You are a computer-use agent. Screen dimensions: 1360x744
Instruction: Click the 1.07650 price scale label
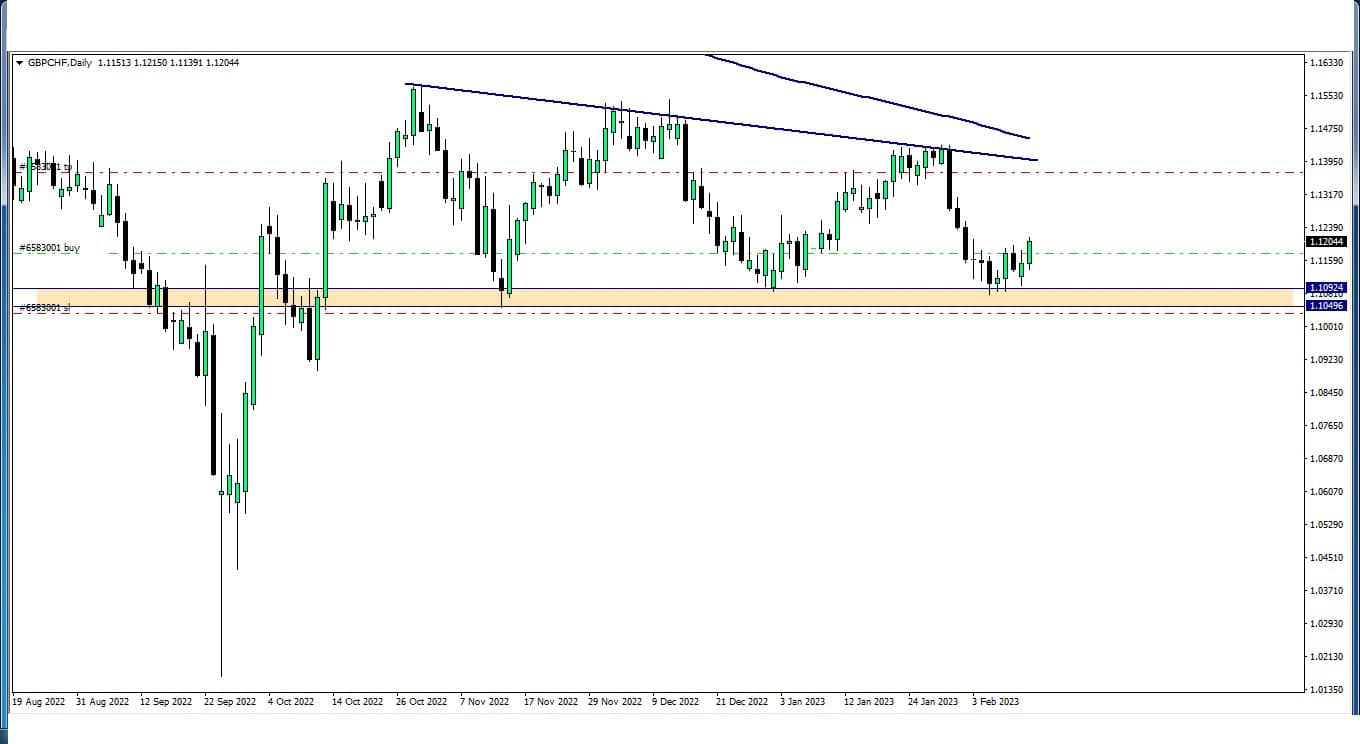coord(1326,426)
